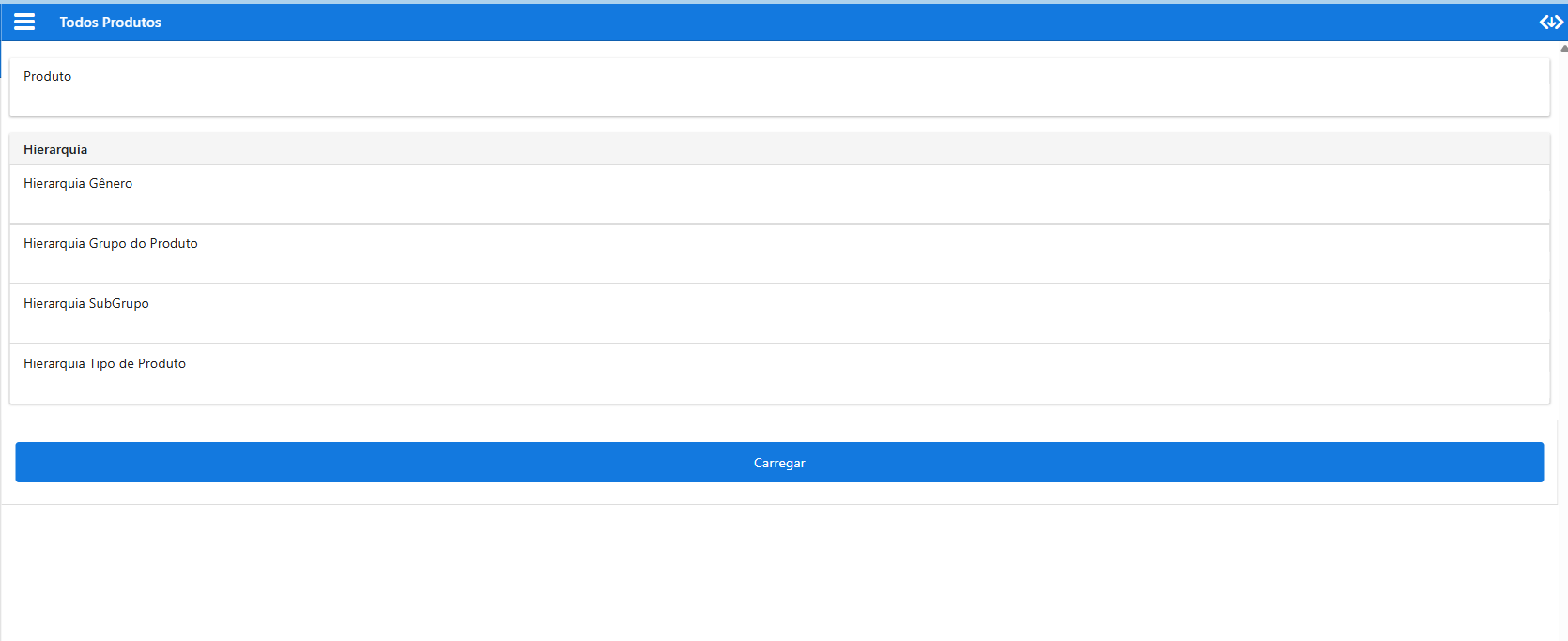Open the hamburger navigation menu
1568x641 pixels.
click(x=24, y=22)
